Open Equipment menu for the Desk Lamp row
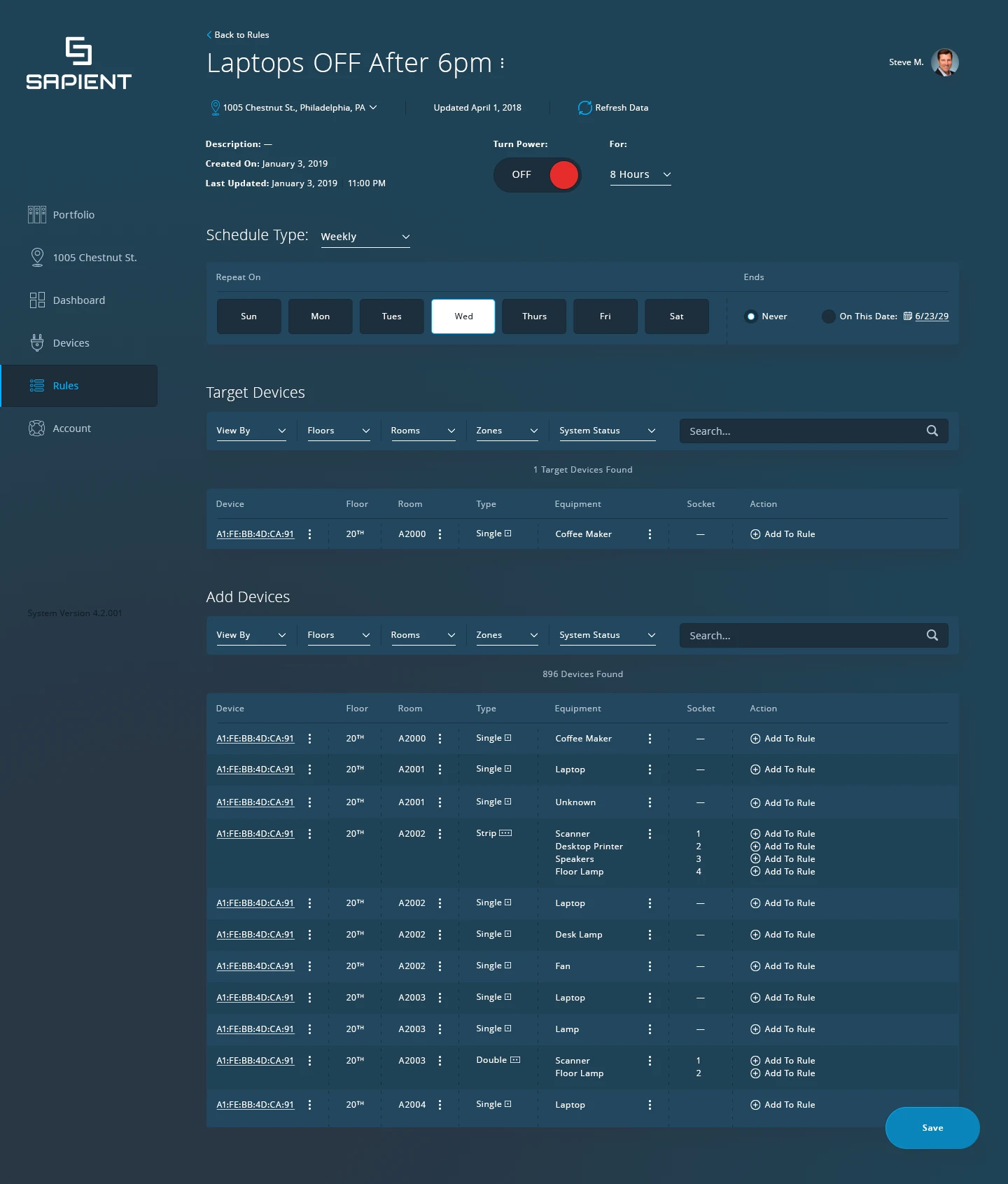Screen dimensions: 1008x1184 coord(650,935)
